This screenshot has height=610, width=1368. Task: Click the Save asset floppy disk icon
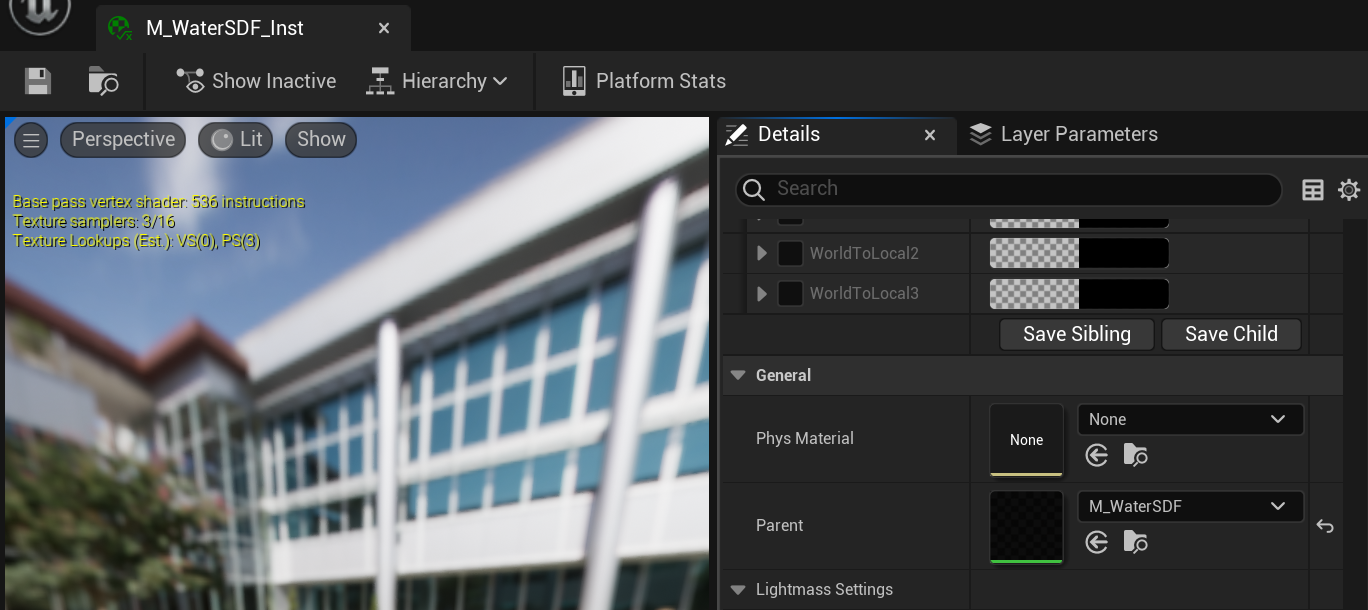[38, 81]
